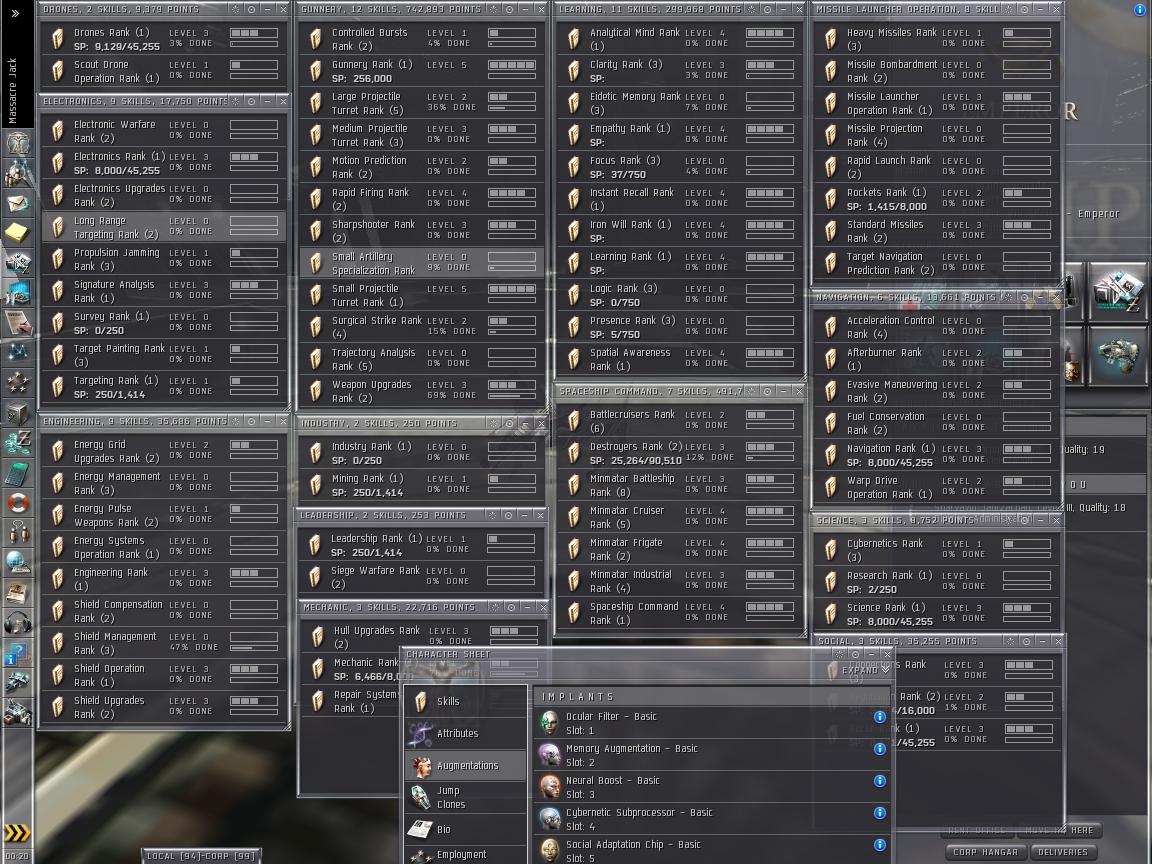Open the yellow notepad icon in sidebar
Viewport: 1152px width, 864px height.
click(x=17, y=233)
